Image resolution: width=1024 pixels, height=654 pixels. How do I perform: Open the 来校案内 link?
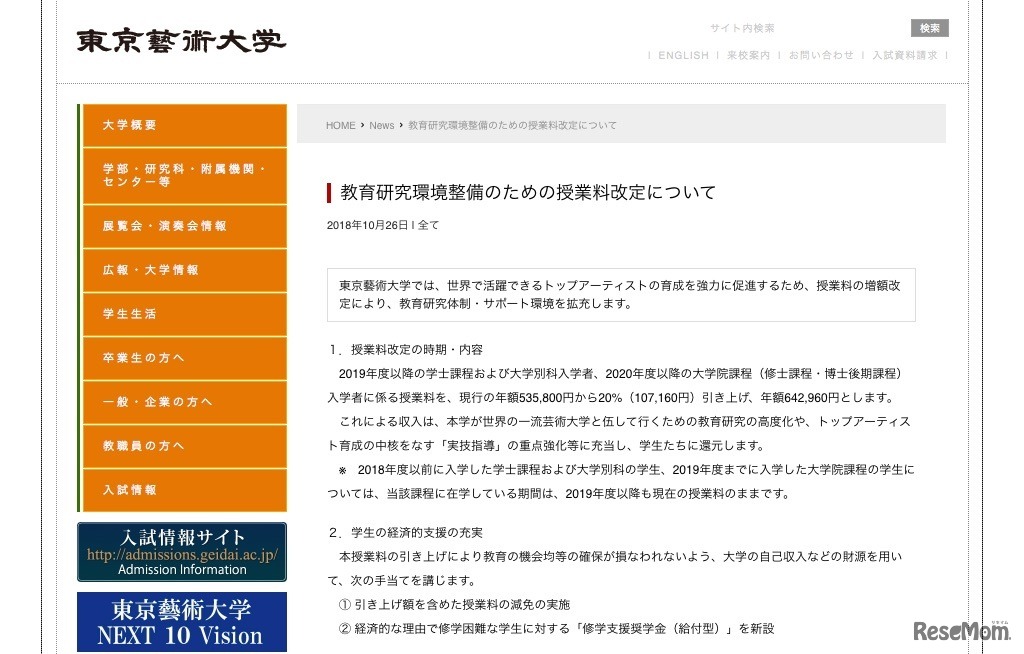coord(748,56)
